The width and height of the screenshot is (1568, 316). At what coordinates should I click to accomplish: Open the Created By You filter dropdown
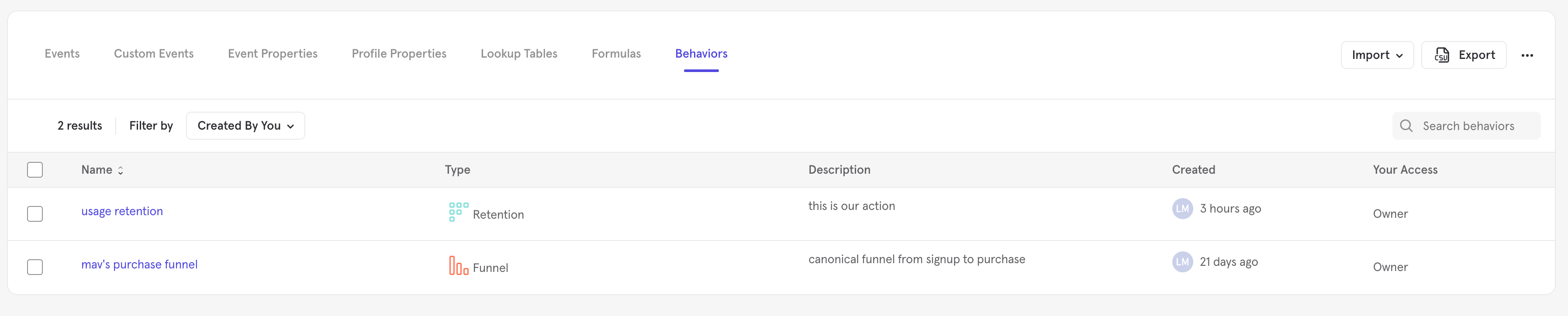tap(245, 126)
